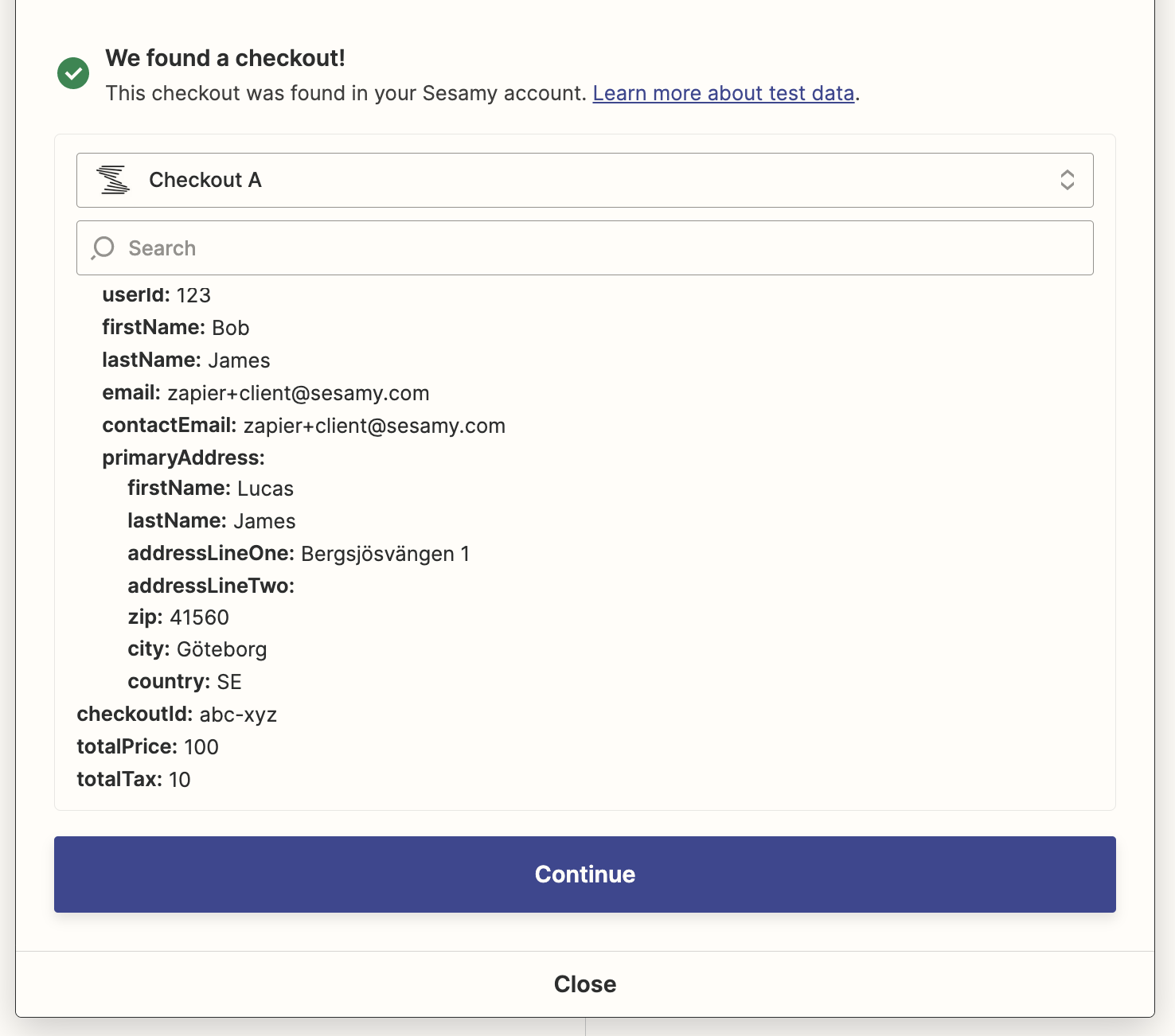Select the contactEmail row
Screen dimensions: 1175x1036
pyautogui.click(x=303, y=426)
